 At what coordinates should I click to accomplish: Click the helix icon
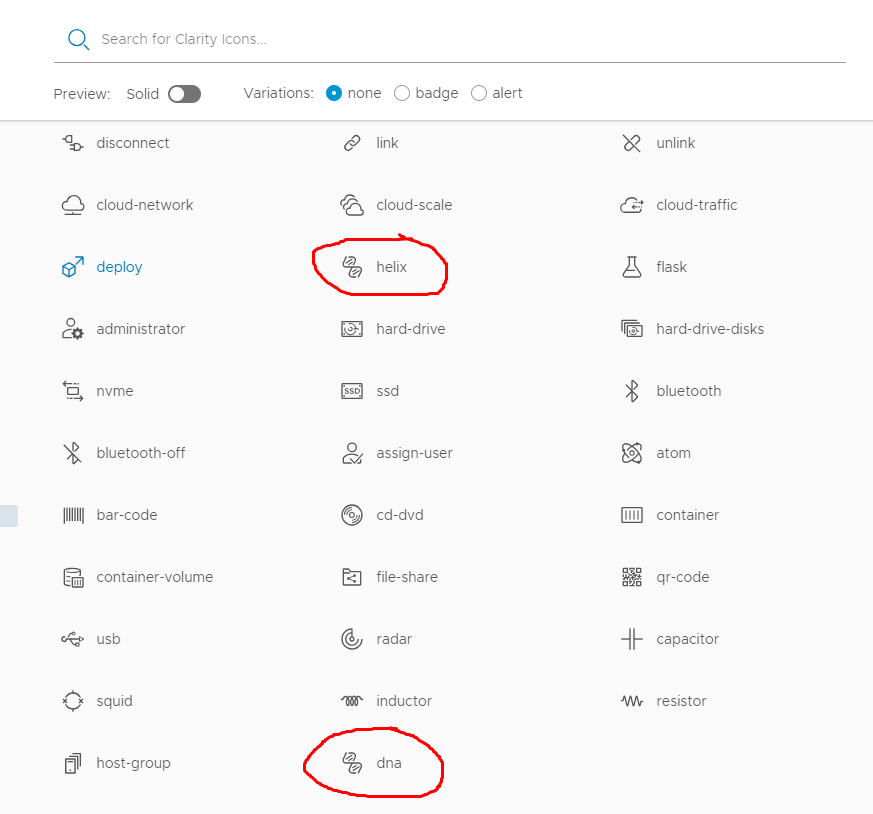pos(351,267)
